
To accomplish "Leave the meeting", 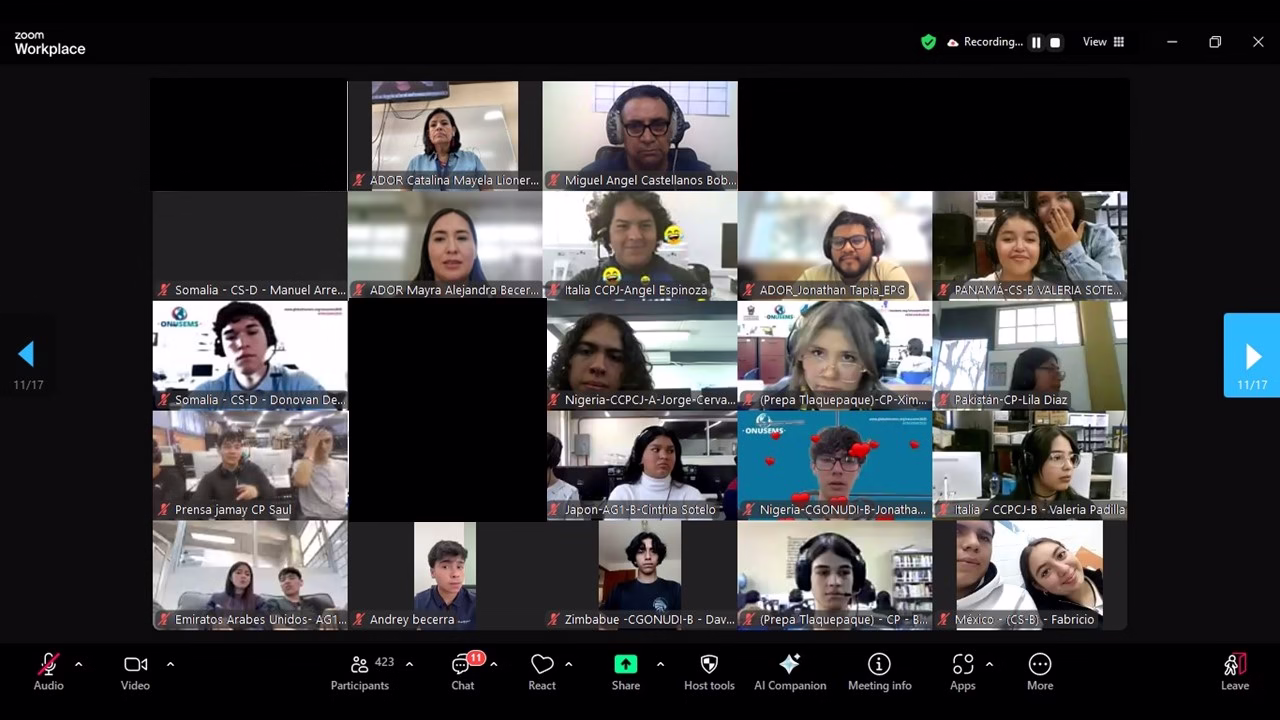I will pyautogui.click(x=1234, y=671).
